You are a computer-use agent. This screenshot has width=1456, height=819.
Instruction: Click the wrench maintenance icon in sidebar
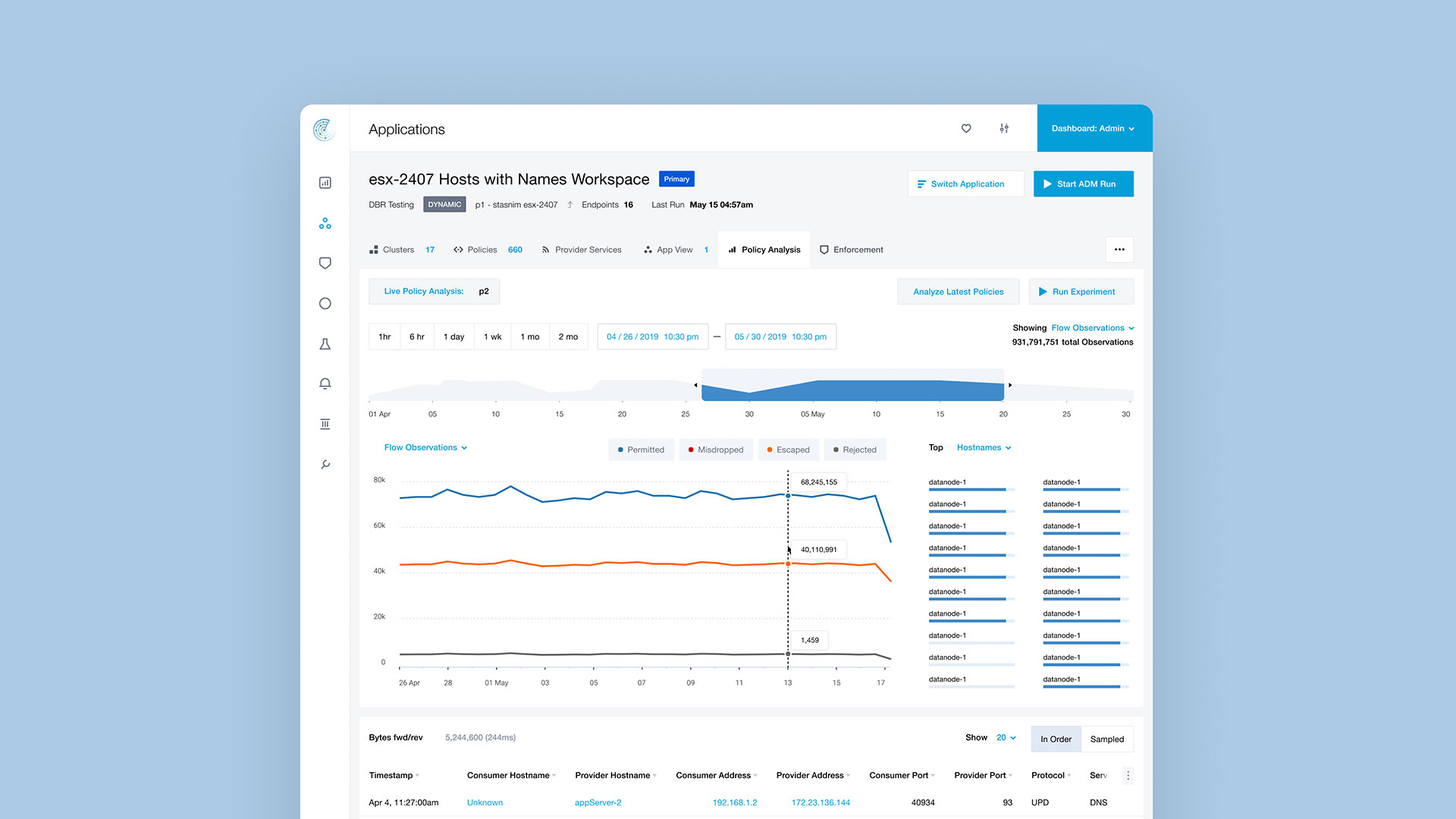tap(325, 464)
